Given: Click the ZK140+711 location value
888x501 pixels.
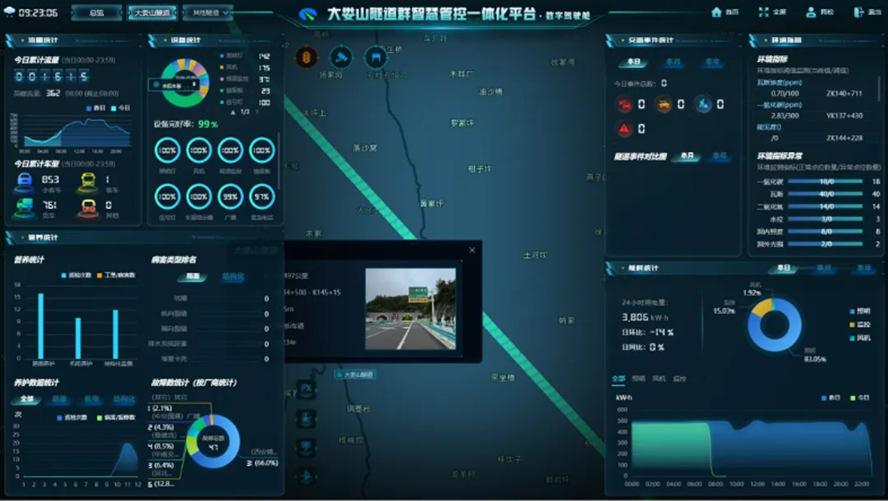Looking at the screenshot, I should (x=843, y=93).
